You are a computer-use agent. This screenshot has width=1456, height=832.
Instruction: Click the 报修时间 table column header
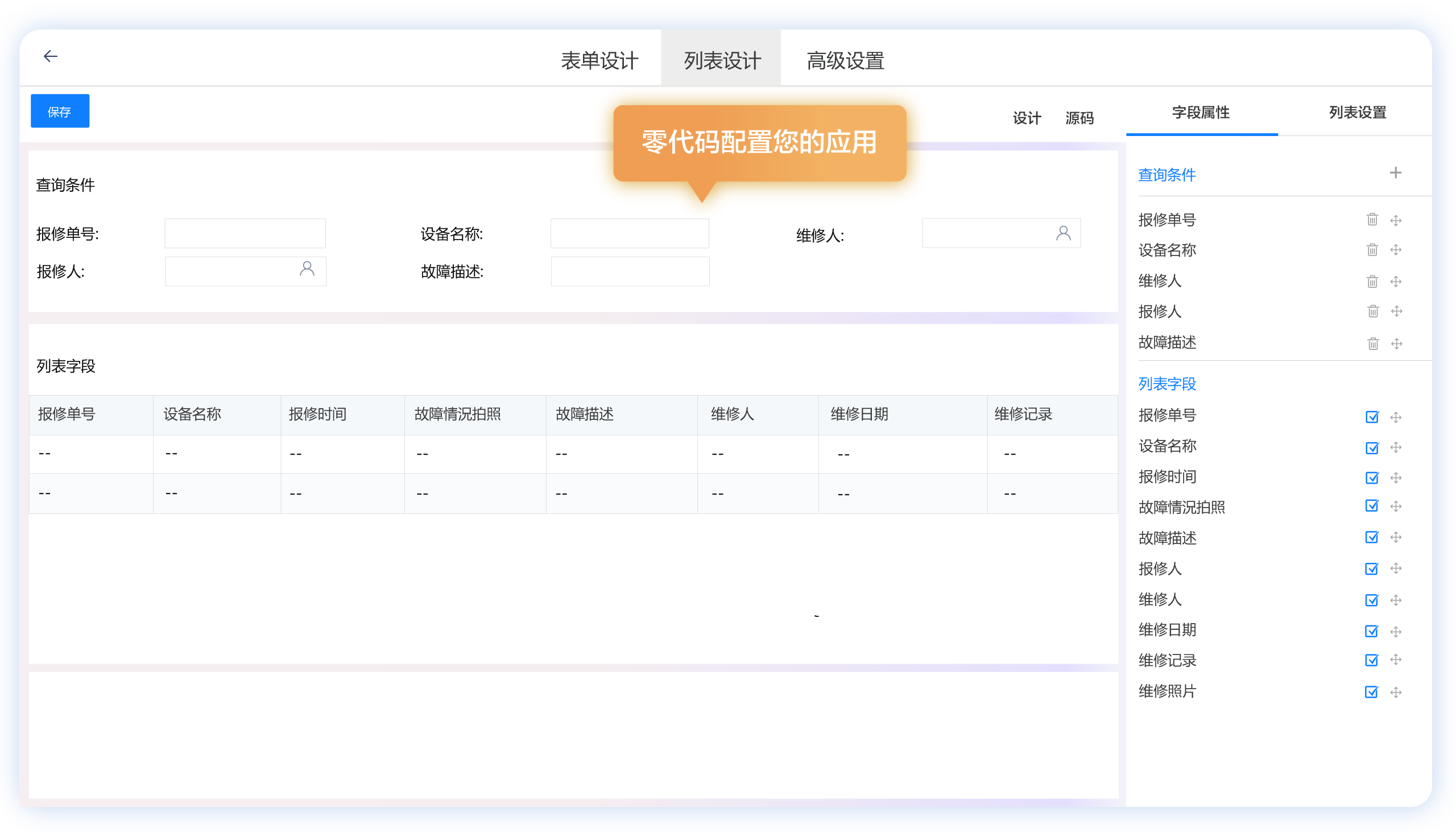(342, 415)
